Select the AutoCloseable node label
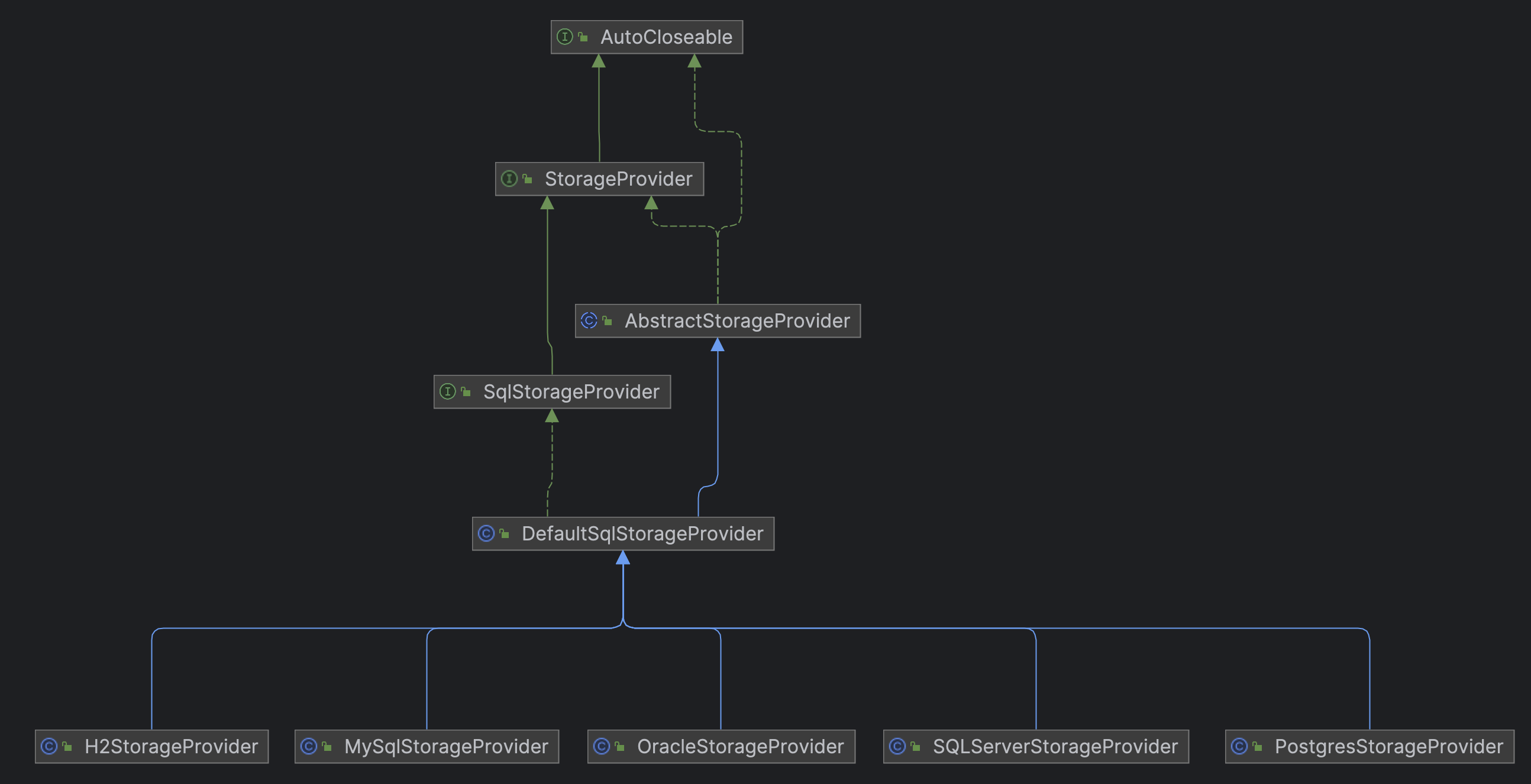The image size is (1531, 784). pyautogui.click(x=666, y=37)
